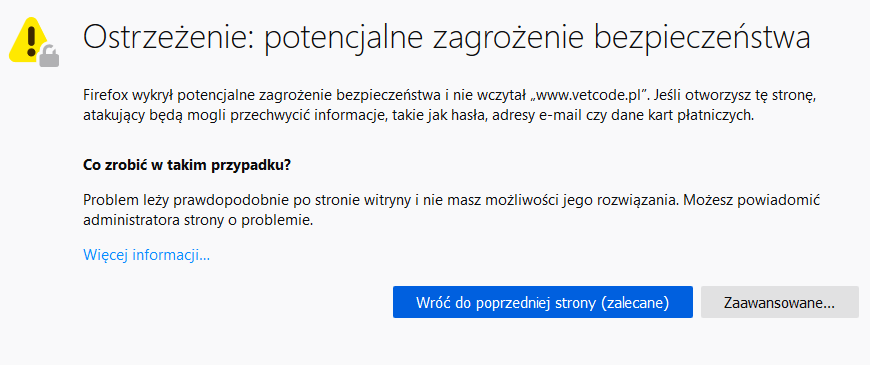870x365 pixels.
Task: Open the Więcej informacji link
Action: click(x=146, y=255)
